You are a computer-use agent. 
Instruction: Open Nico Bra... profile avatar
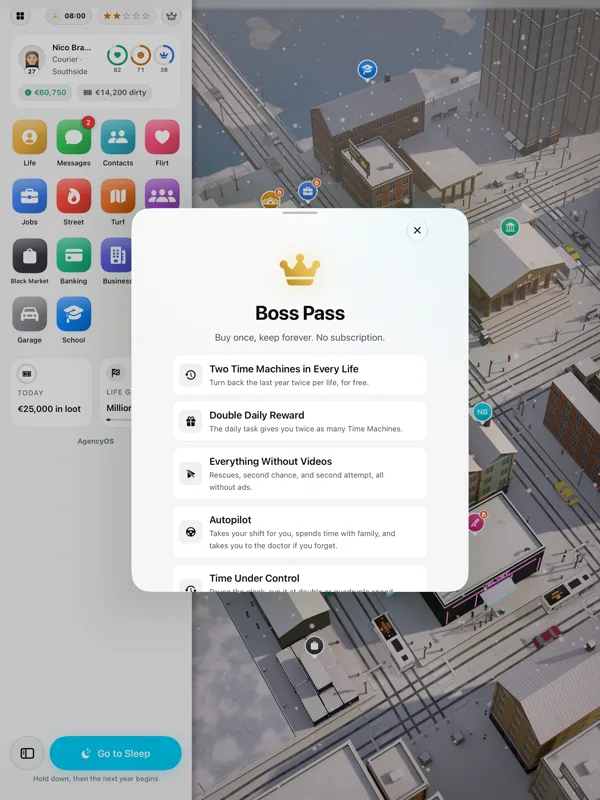coord(32,59)
